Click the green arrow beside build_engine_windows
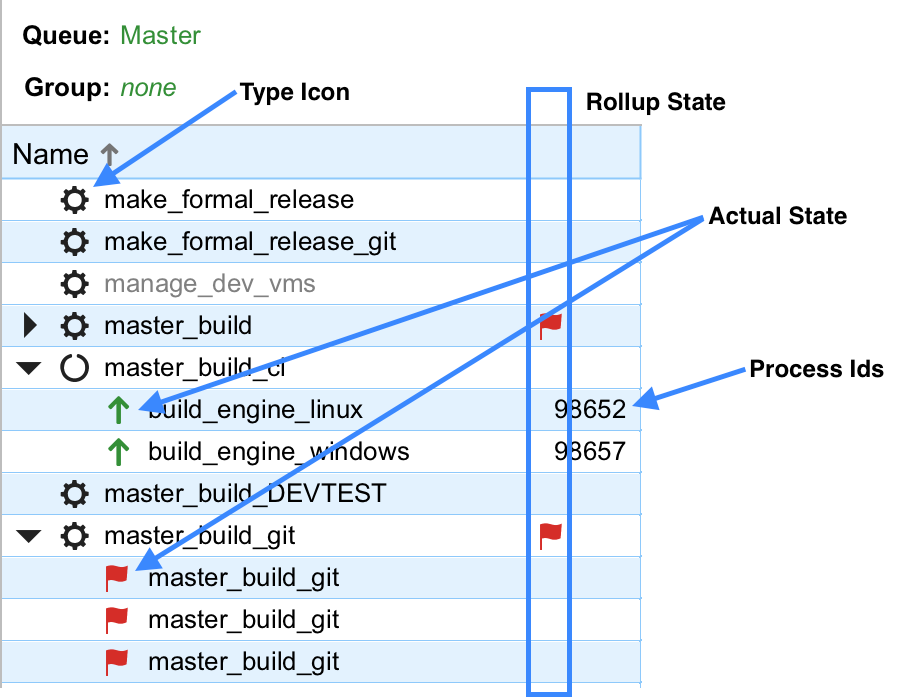This screenshot has width=900, height=700. click(x=118, y=452)
